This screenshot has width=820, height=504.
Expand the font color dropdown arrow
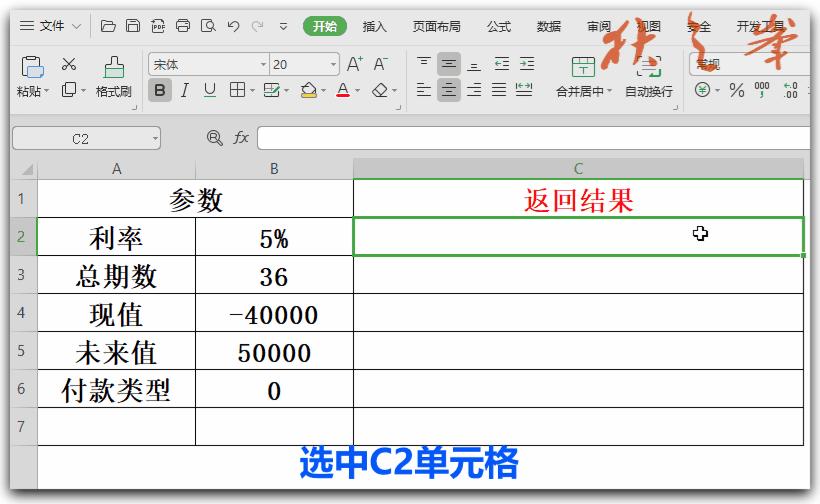click(x=358, y=91)
